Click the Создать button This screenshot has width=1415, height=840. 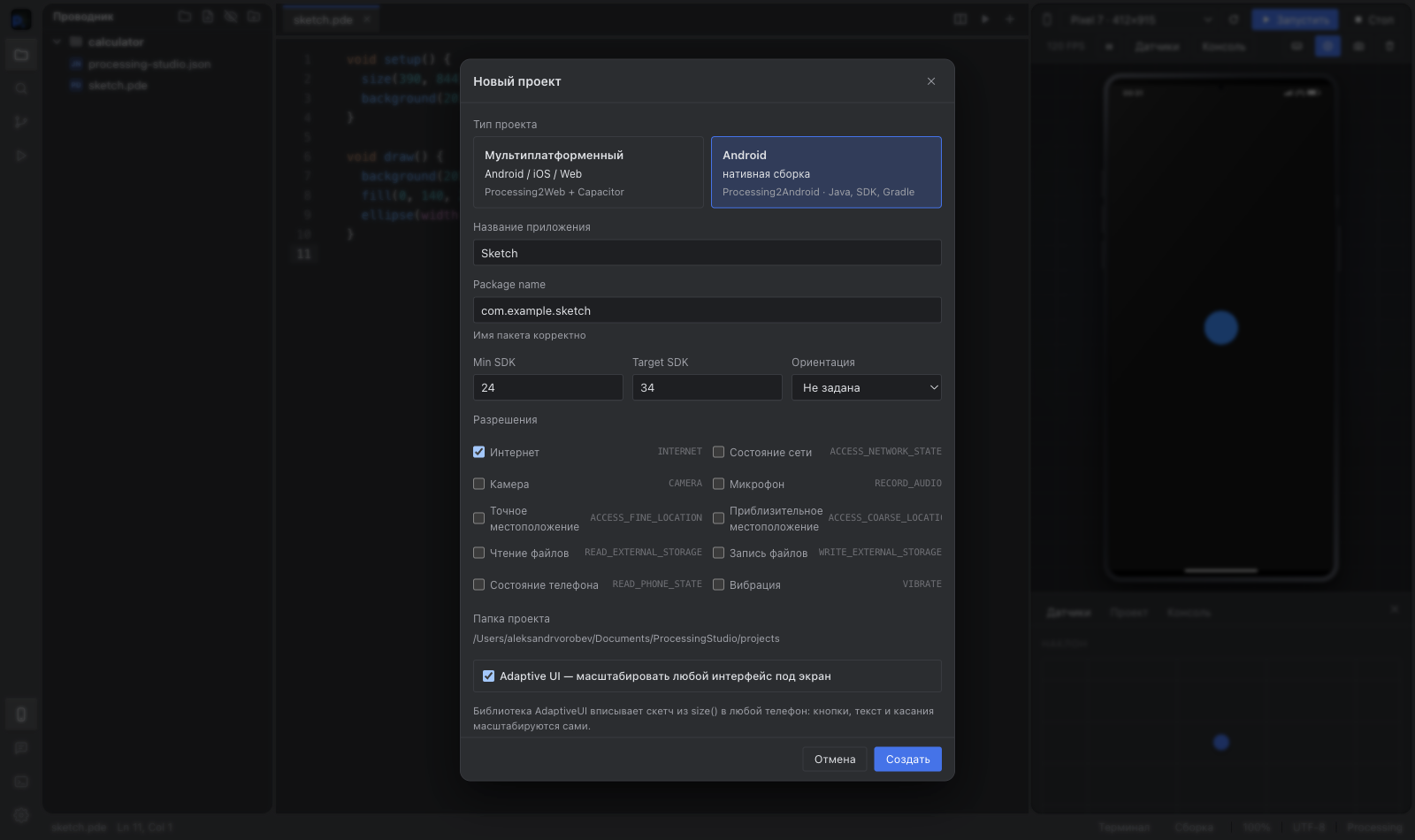(x=907, y=760)
